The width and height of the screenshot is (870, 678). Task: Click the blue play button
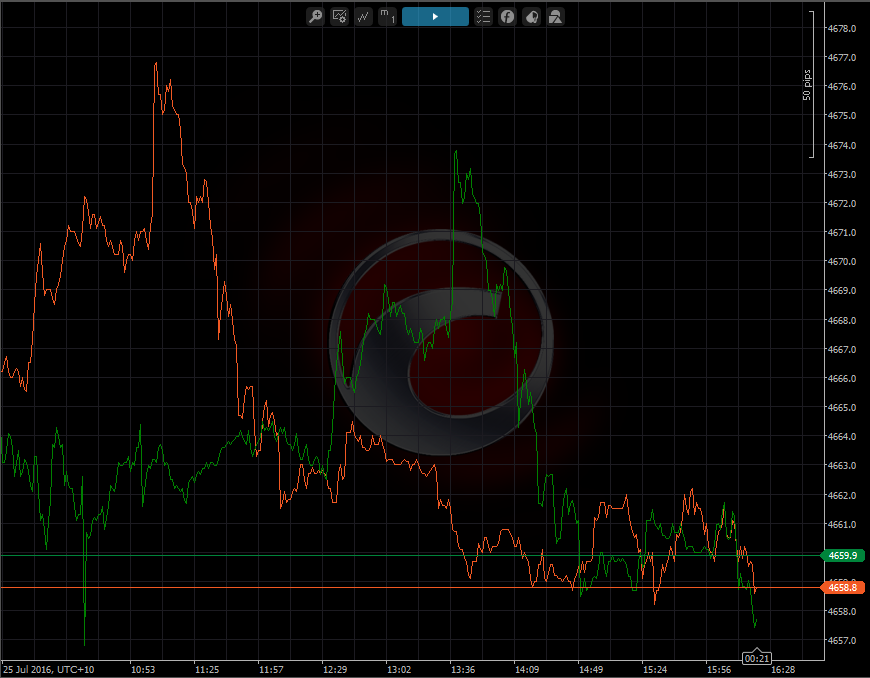coord(435,17)
